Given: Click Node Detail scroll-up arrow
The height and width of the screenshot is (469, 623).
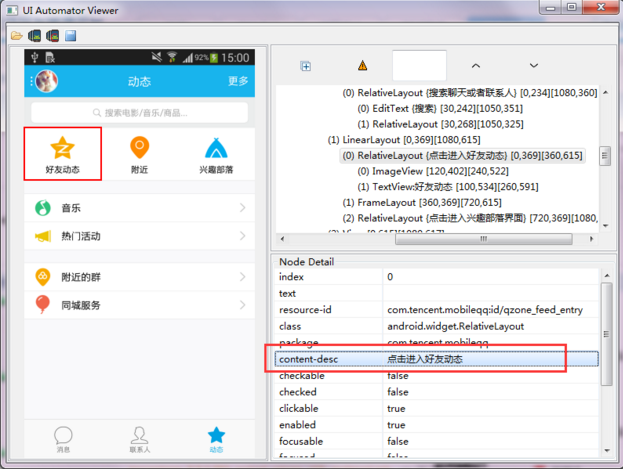Looking at the screenshot, I should coord(607,275).
